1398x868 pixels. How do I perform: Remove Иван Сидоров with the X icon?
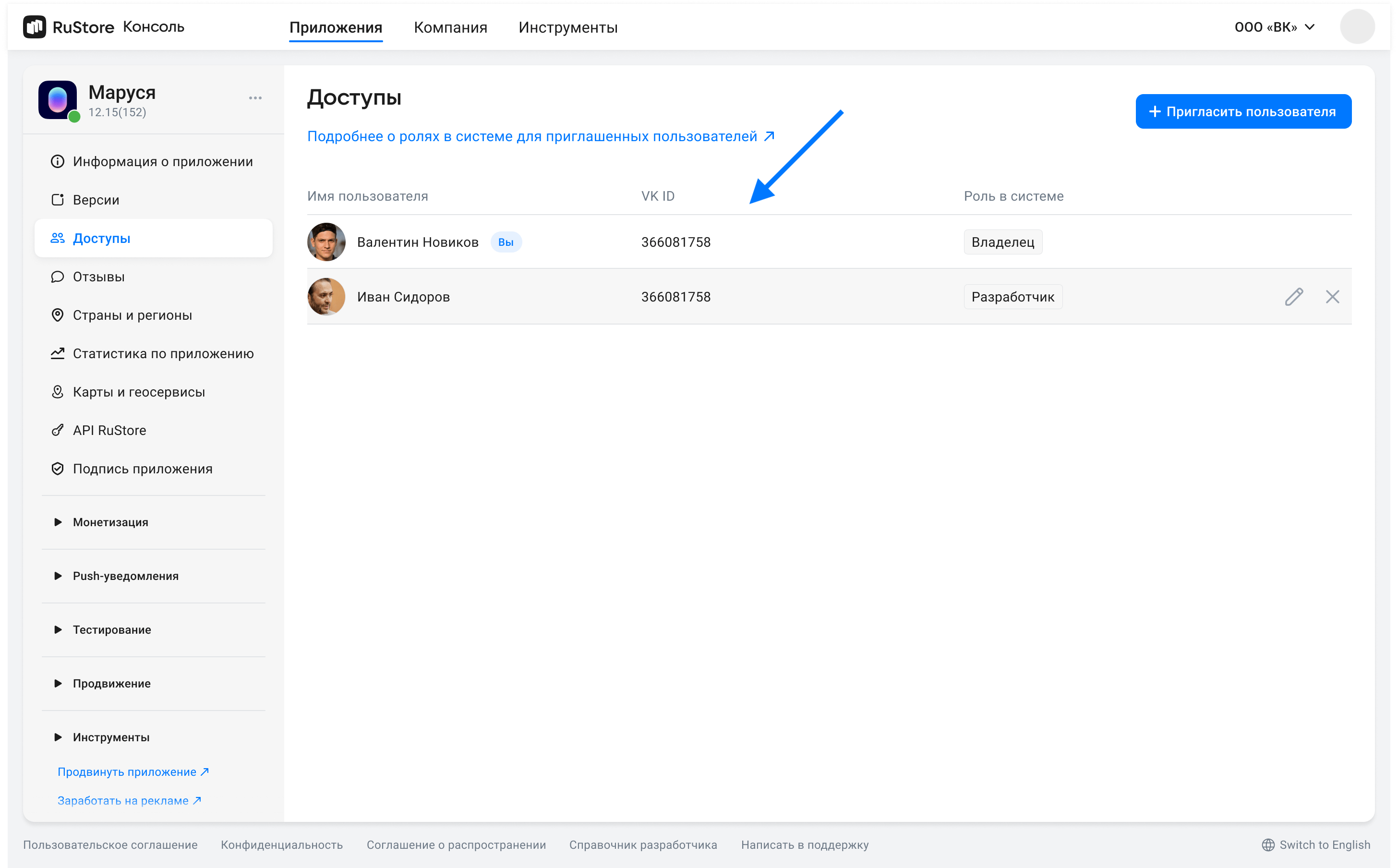click(1332, 297)
